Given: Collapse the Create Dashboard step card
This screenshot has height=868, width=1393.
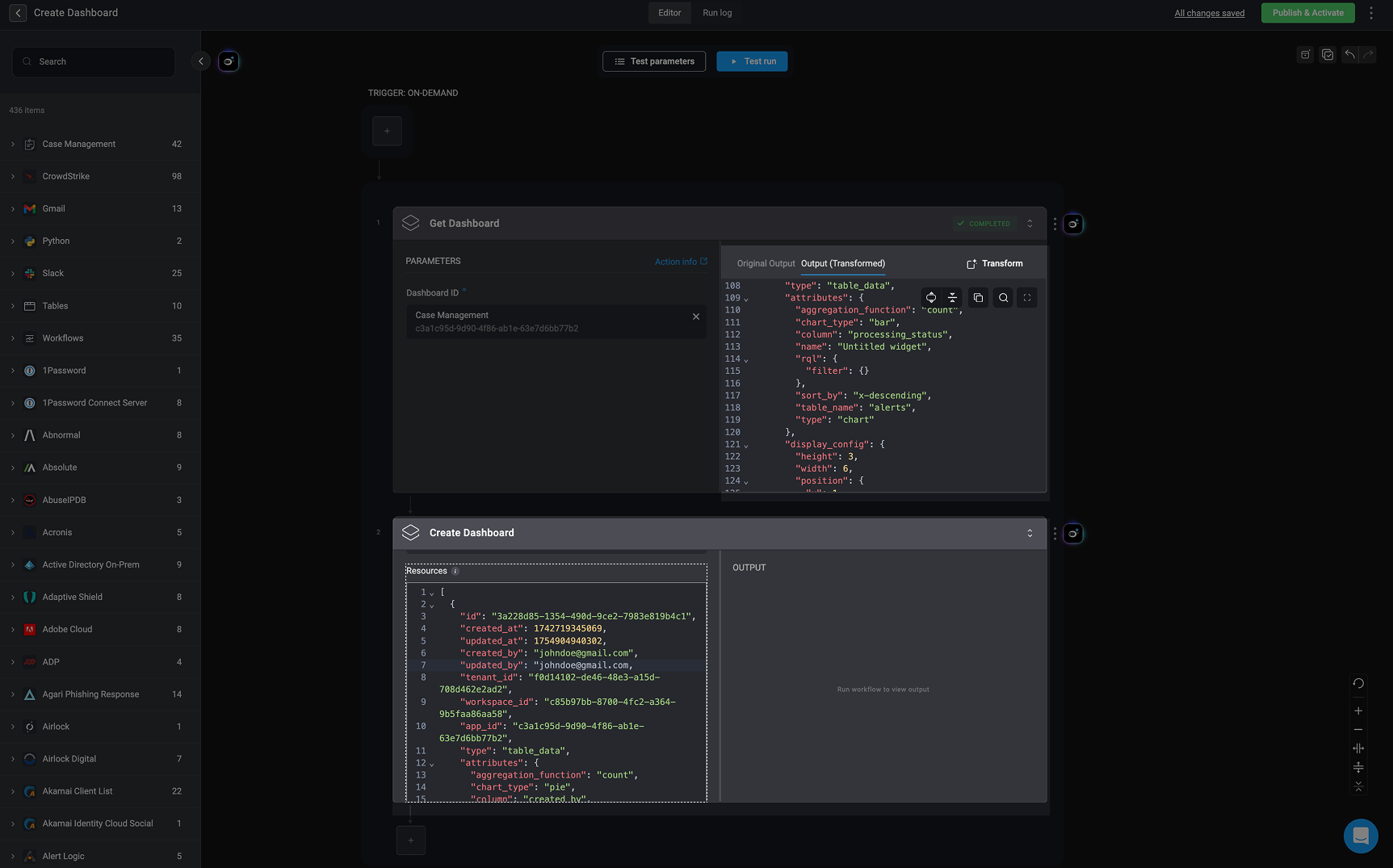Looking at the screenshot, I should click(1030, 534).
